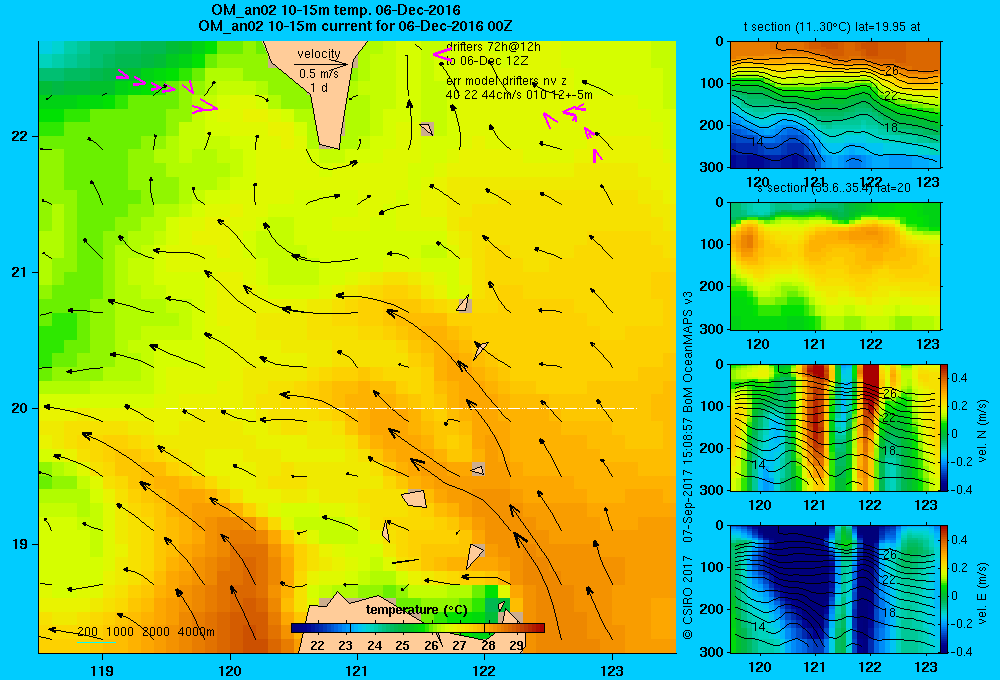Select the velocity scale arrow above '0.5 m/s'
This screenshot has height=680, width=1000.
pyautogui.click(x=321, y=64)
